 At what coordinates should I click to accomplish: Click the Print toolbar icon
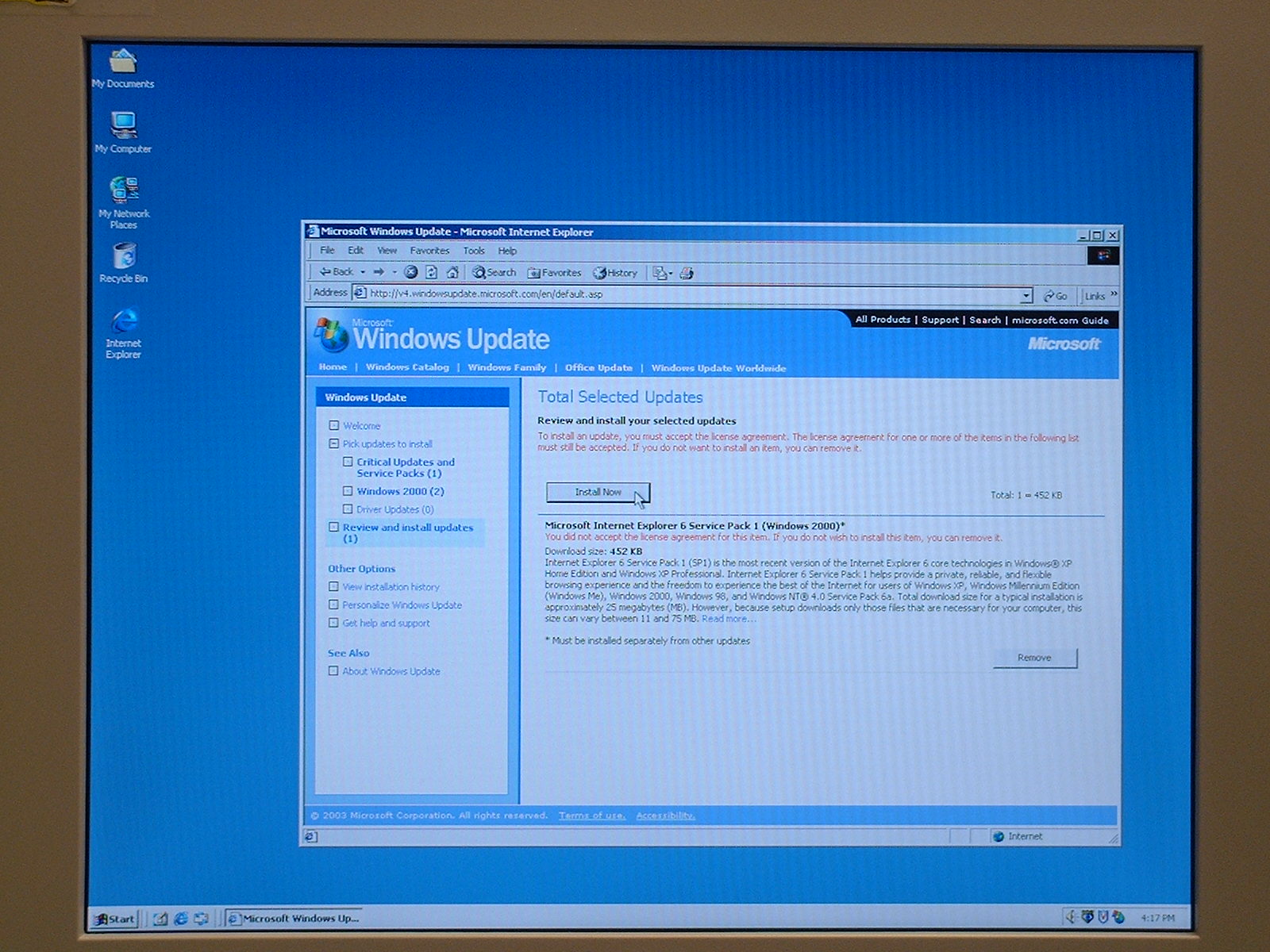[x=687, y=273]
